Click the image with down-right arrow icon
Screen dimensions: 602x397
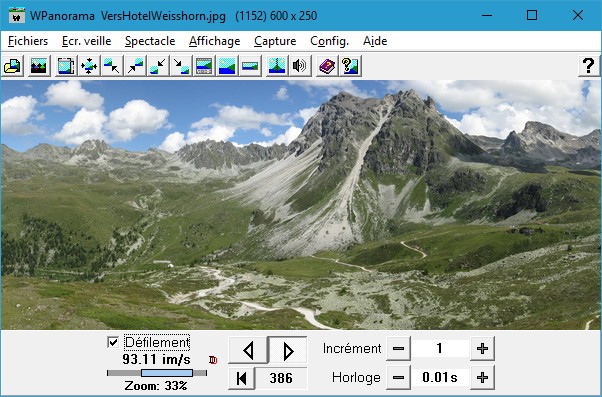coord(181,66)
